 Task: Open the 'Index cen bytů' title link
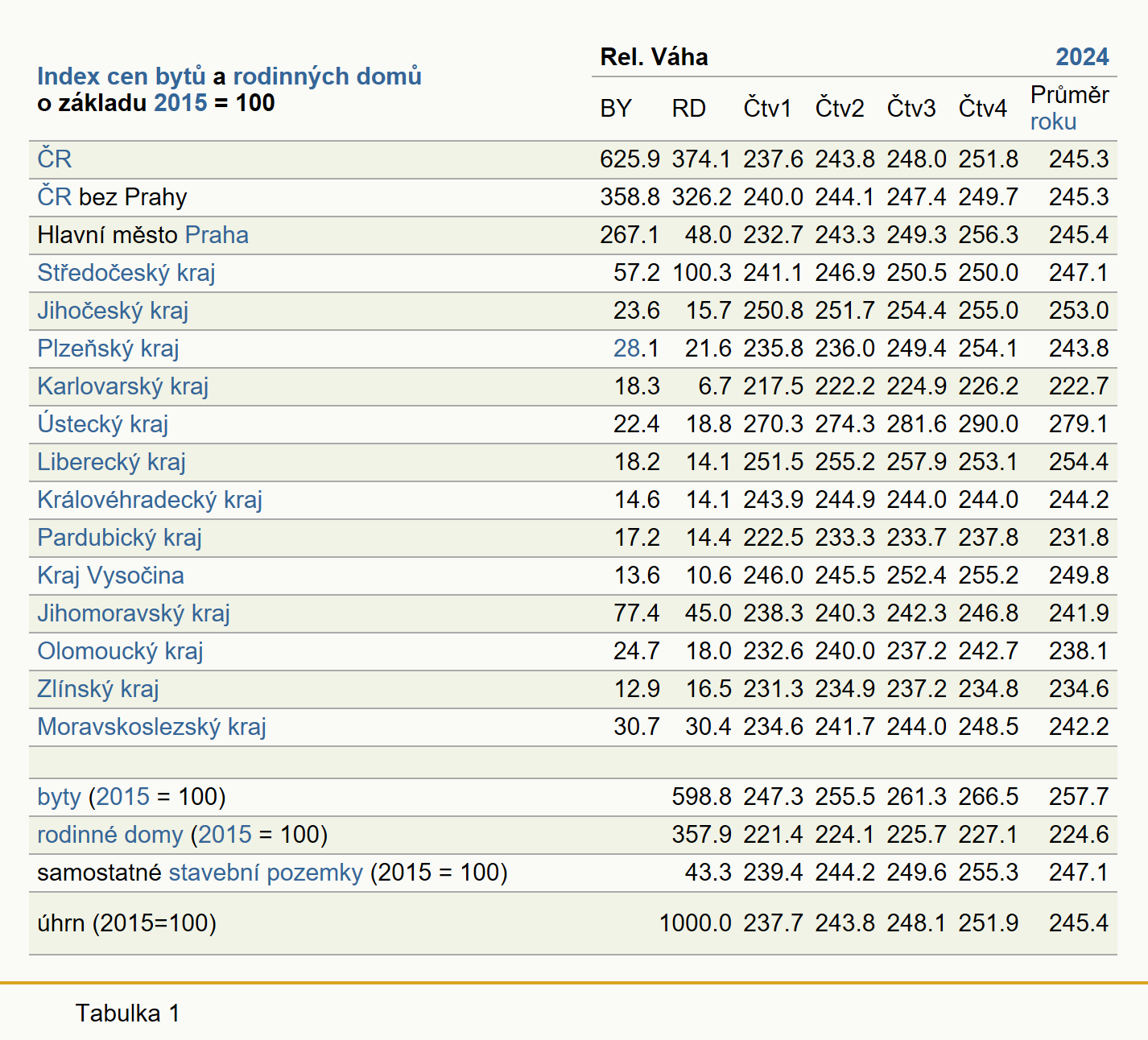[x=122, y=76]
